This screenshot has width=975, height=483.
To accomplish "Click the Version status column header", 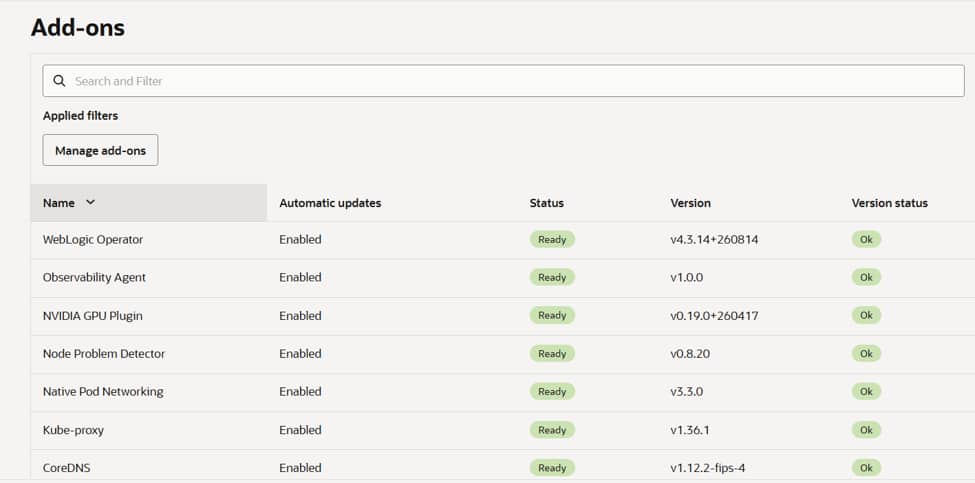I will tap(889, 203).
